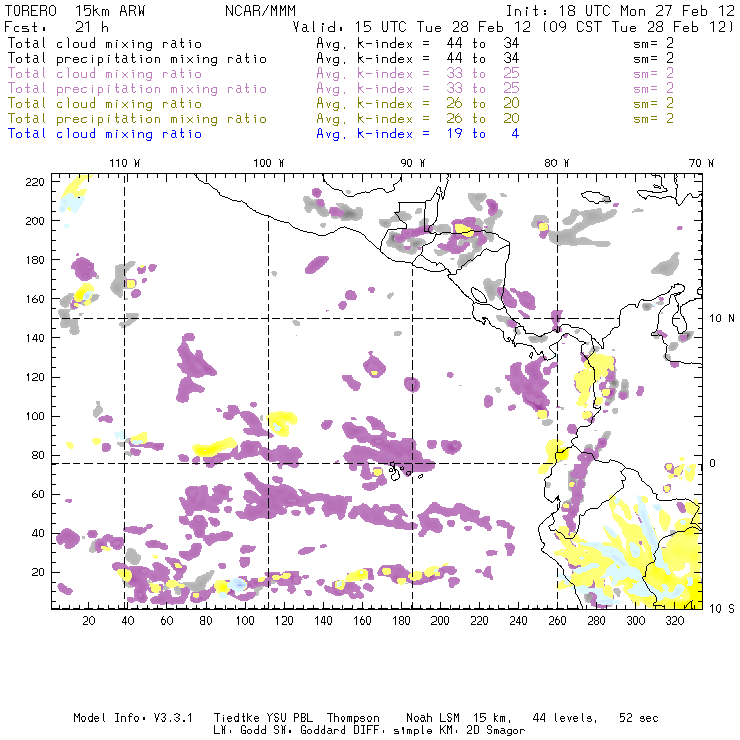Select 'Tiedtke YSU PBL' footer text
This screenshot has height=740, width=740.
point(264,718)
